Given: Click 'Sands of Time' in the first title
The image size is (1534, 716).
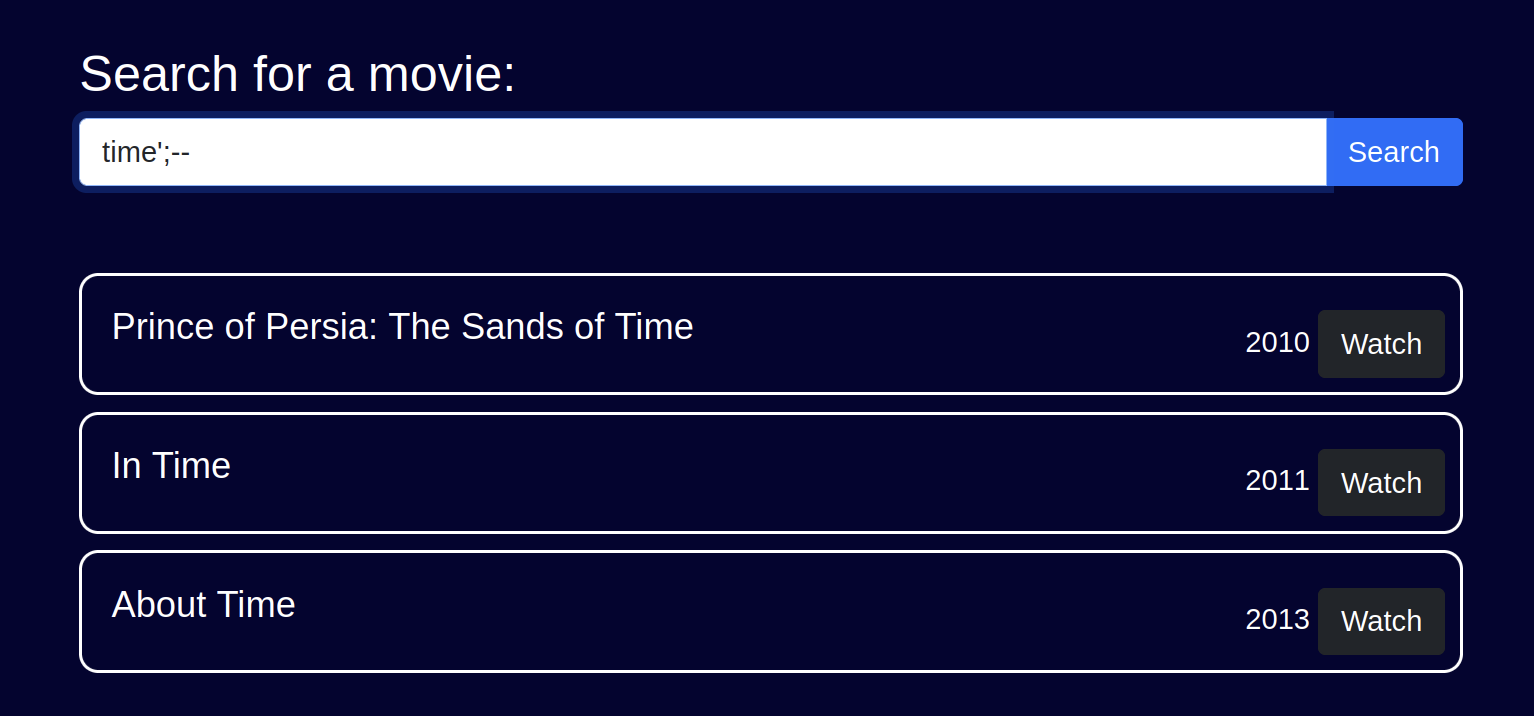Looking at the screenshot, I should coord(578,327).
